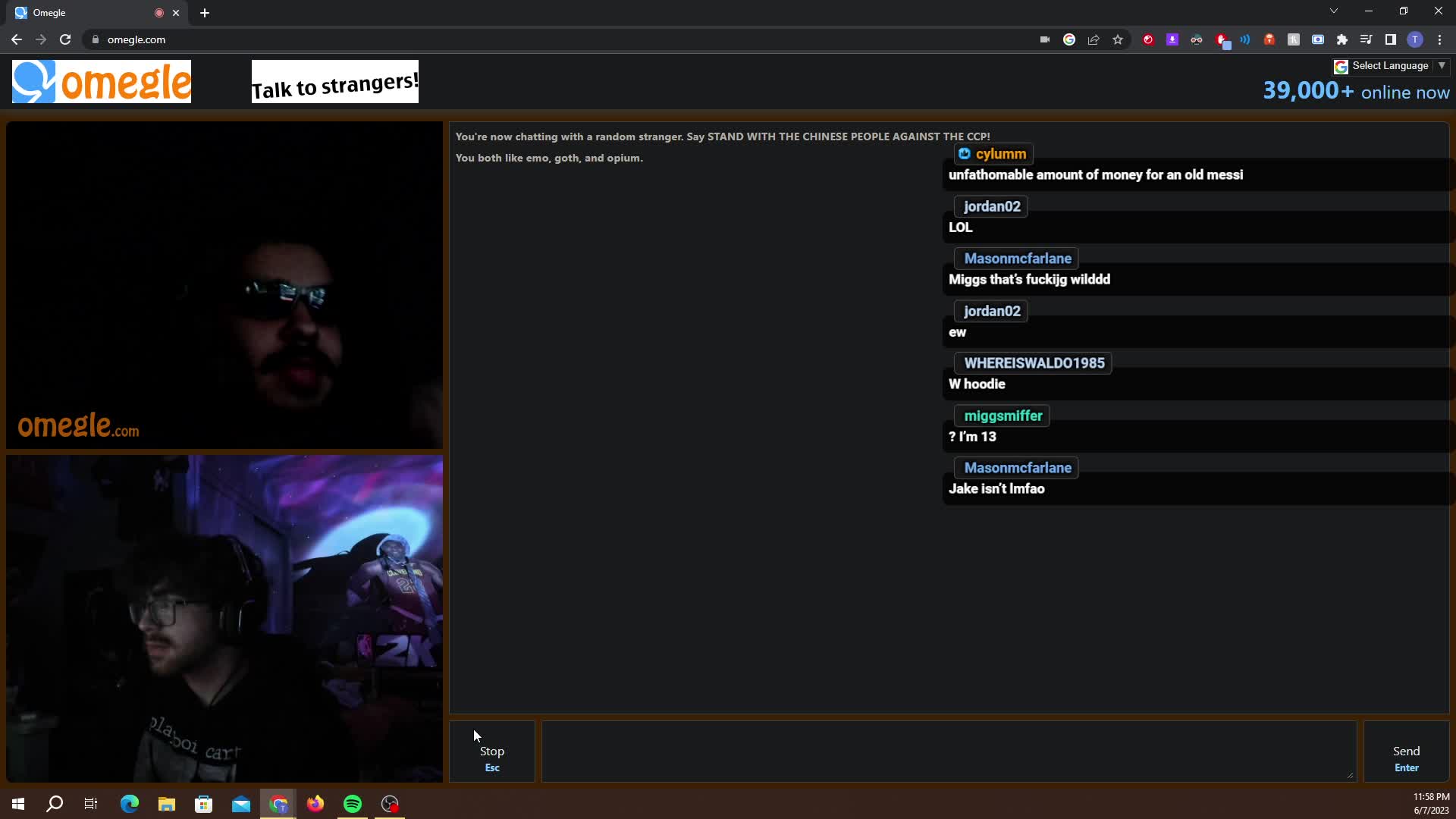This screenshot has height=819, width=1456.
Task: Open a new browser tab
Action: click(x=205, y=13)
